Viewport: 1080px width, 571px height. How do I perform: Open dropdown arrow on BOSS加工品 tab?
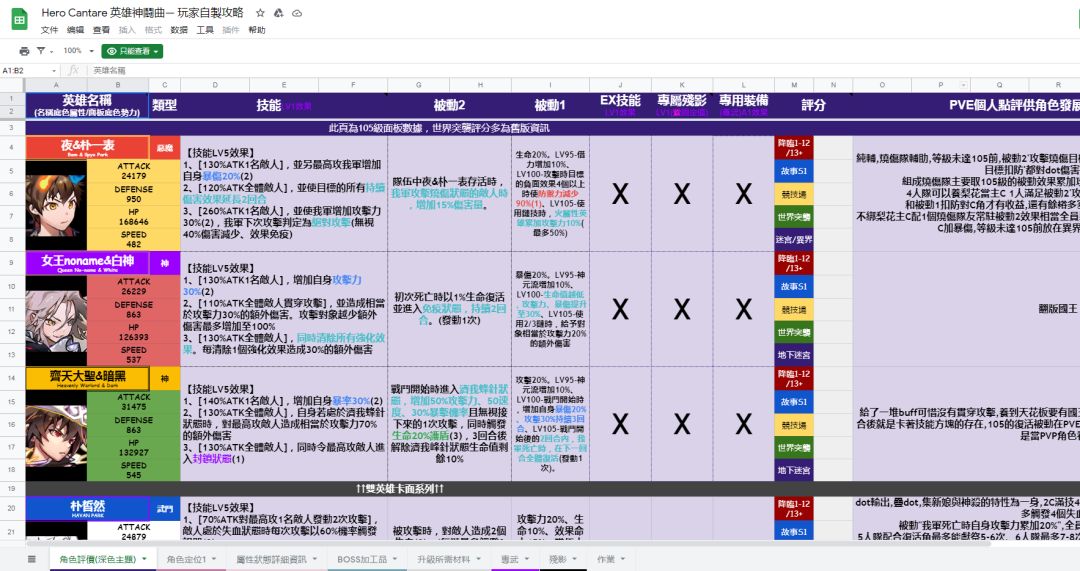395,559
